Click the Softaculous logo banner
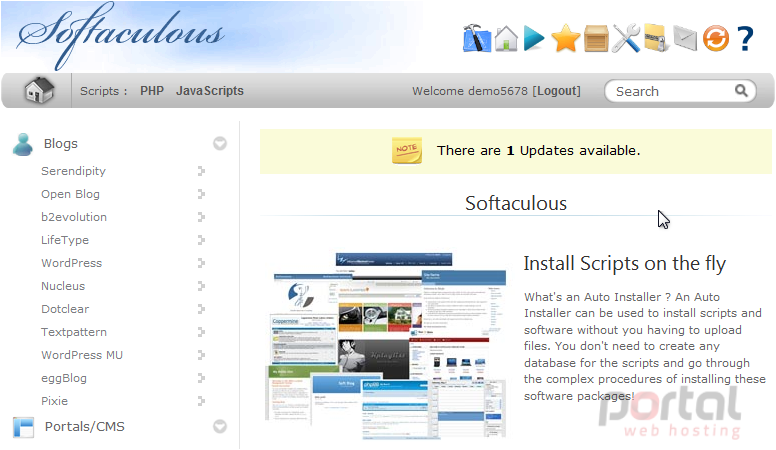The image size is (776, 450). 120,35
